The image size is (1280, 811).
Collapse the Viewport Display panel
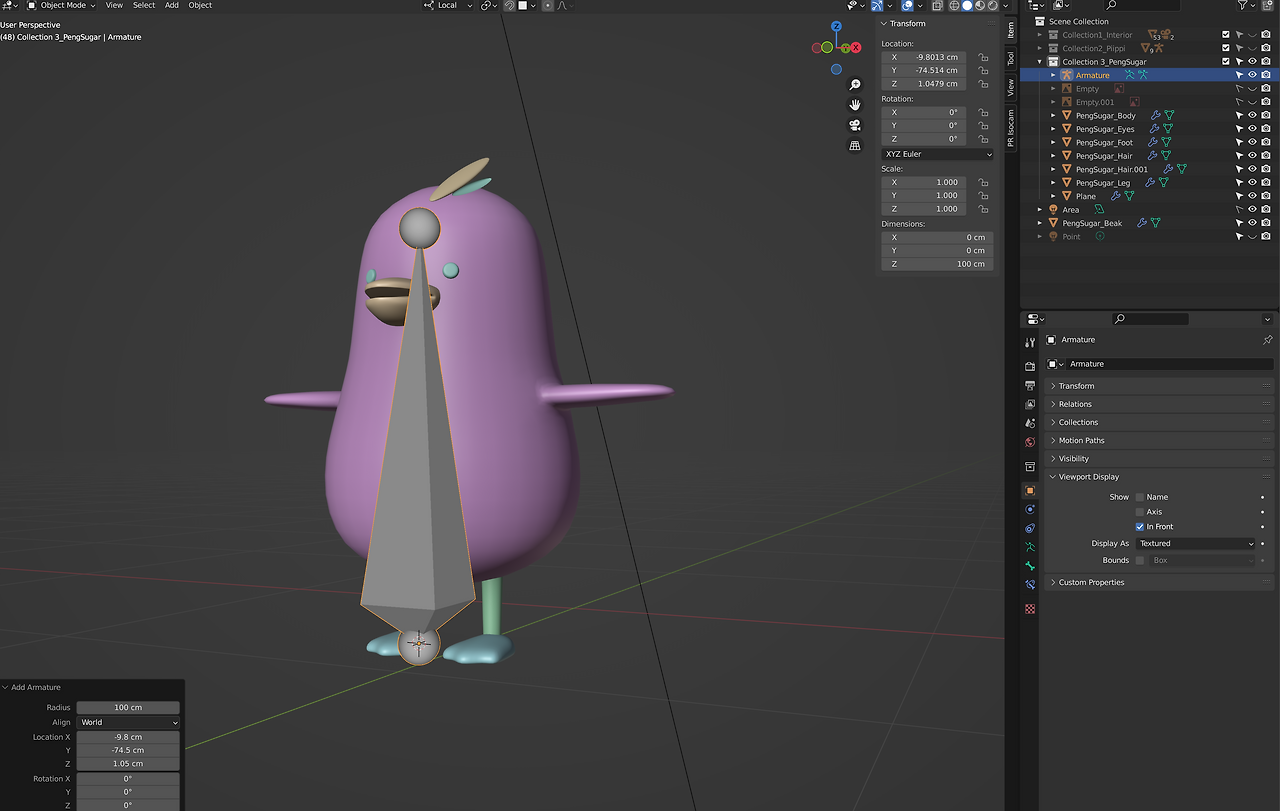click(1159, 477)
